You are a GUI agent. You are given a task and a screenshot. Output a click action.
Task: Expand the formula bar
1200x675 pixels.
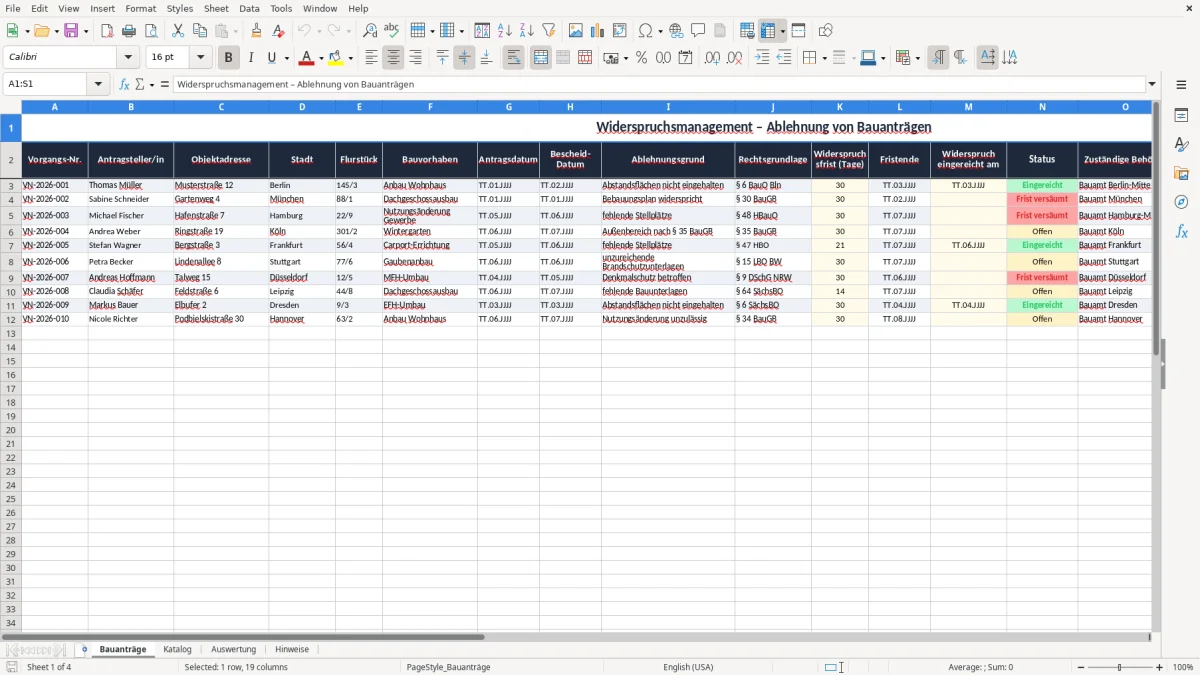click(1152, 85)
